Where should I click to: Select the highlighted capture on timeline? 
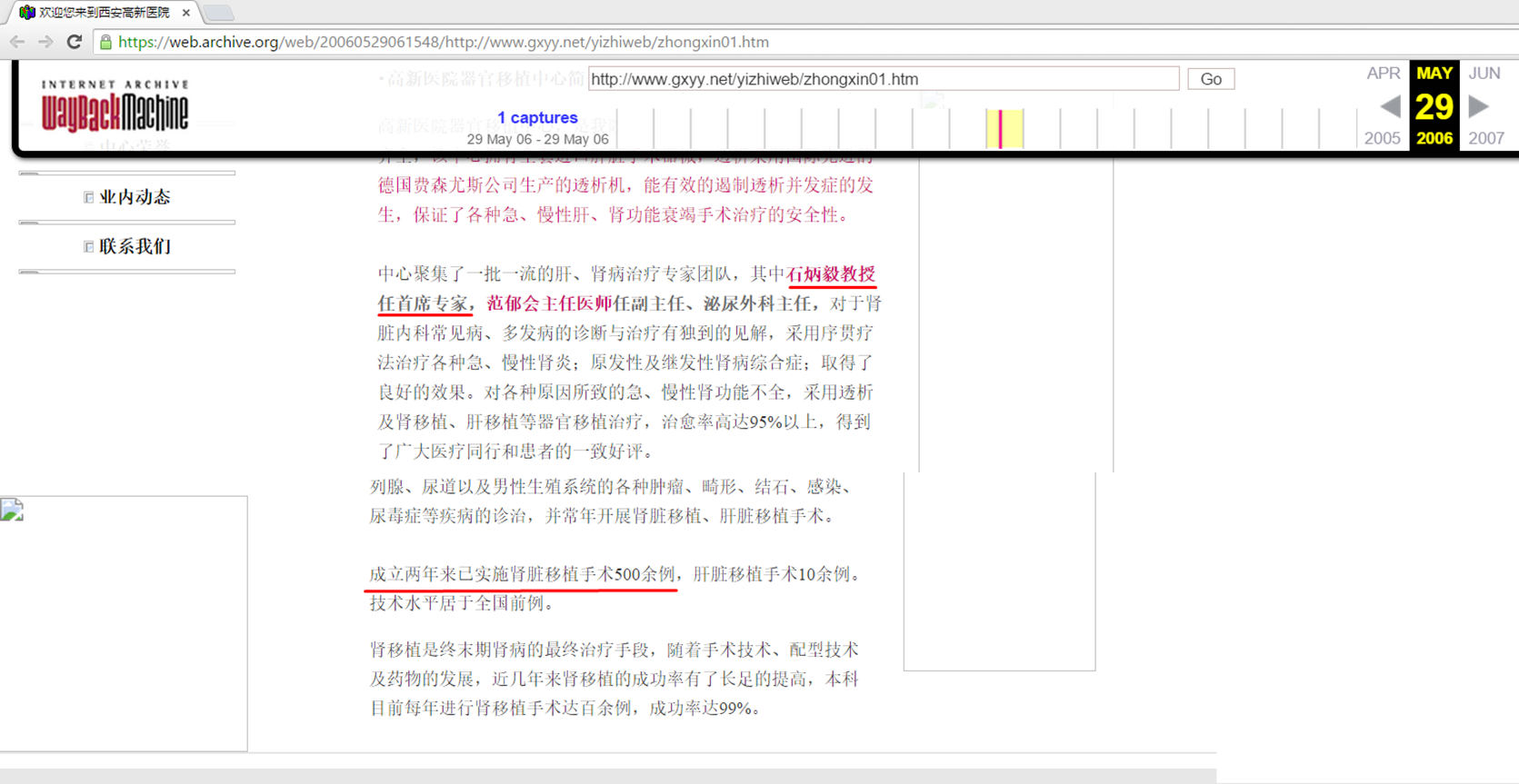coord(1001,128)
